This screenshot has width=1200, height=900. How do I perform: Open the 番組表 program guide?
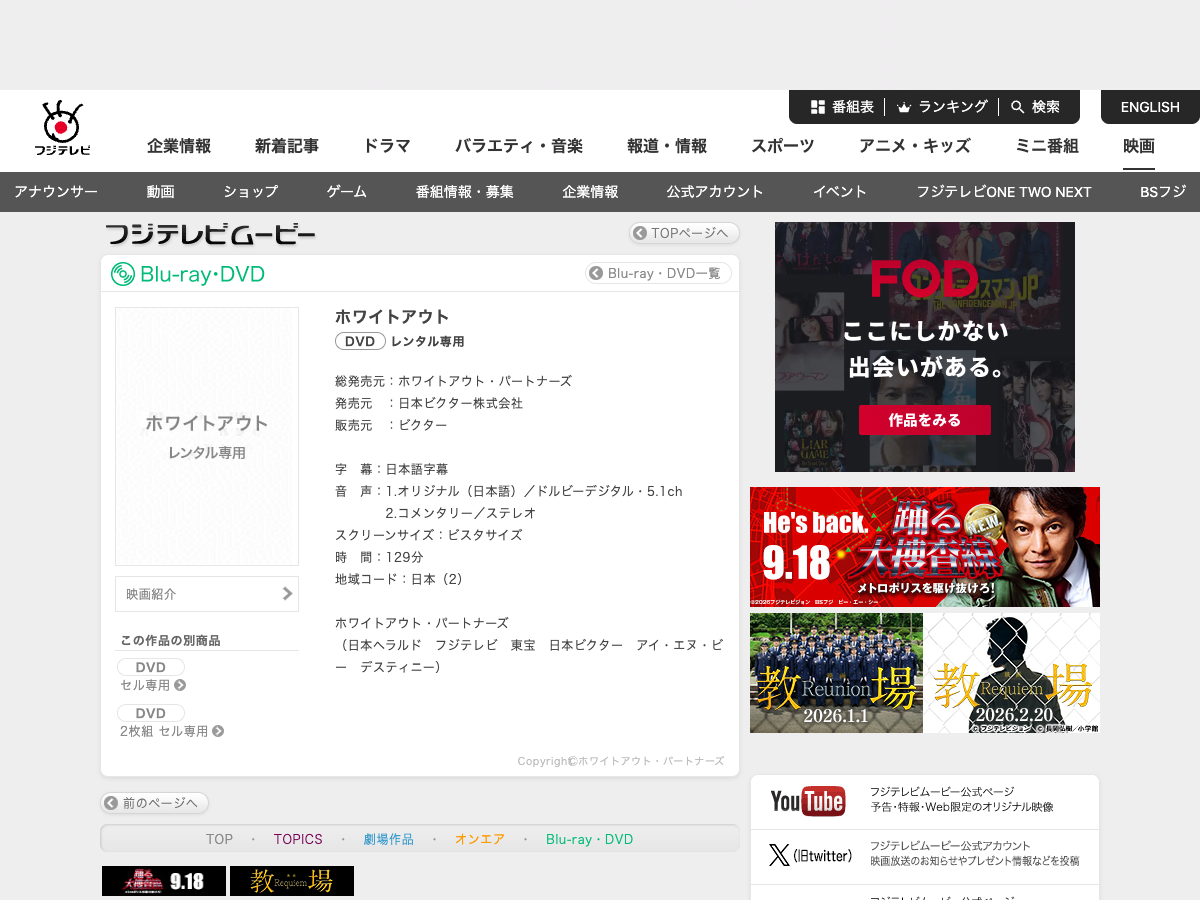pos(842,107)
